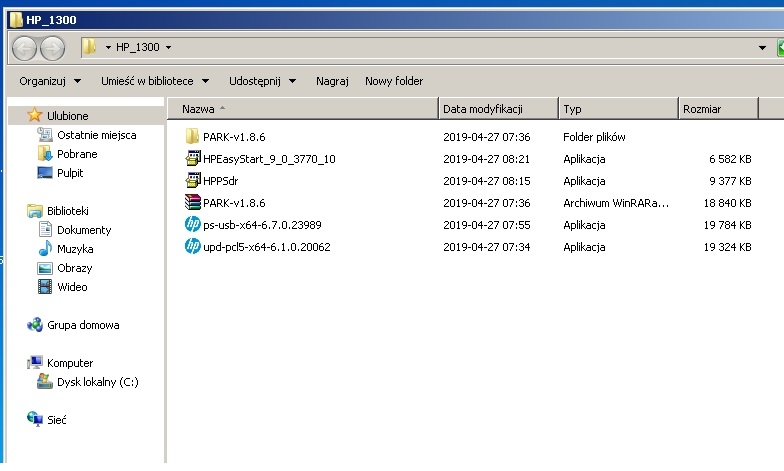Click the 9 377 KB size cell

730,181
